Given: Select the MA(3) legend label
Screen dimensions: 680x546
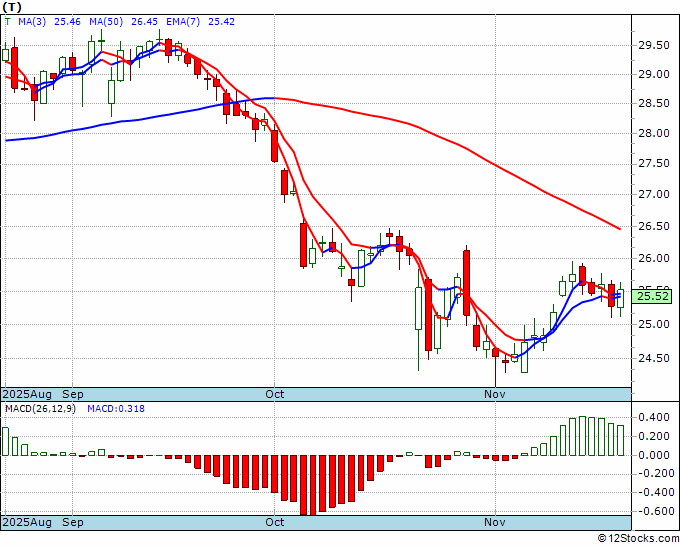Looking at the screenshot, I should coord(32,22).
